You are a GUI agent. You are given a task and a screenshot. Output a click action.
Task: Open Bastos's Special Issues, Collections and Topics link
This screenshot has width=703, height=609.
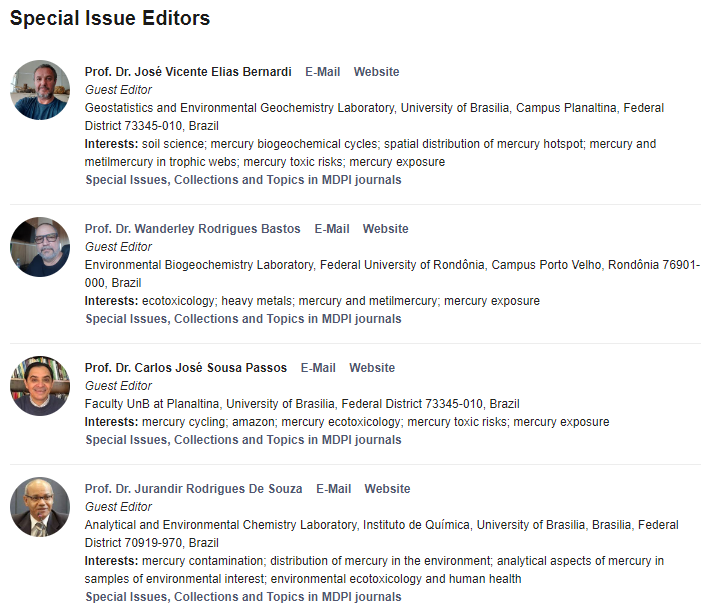243,319
